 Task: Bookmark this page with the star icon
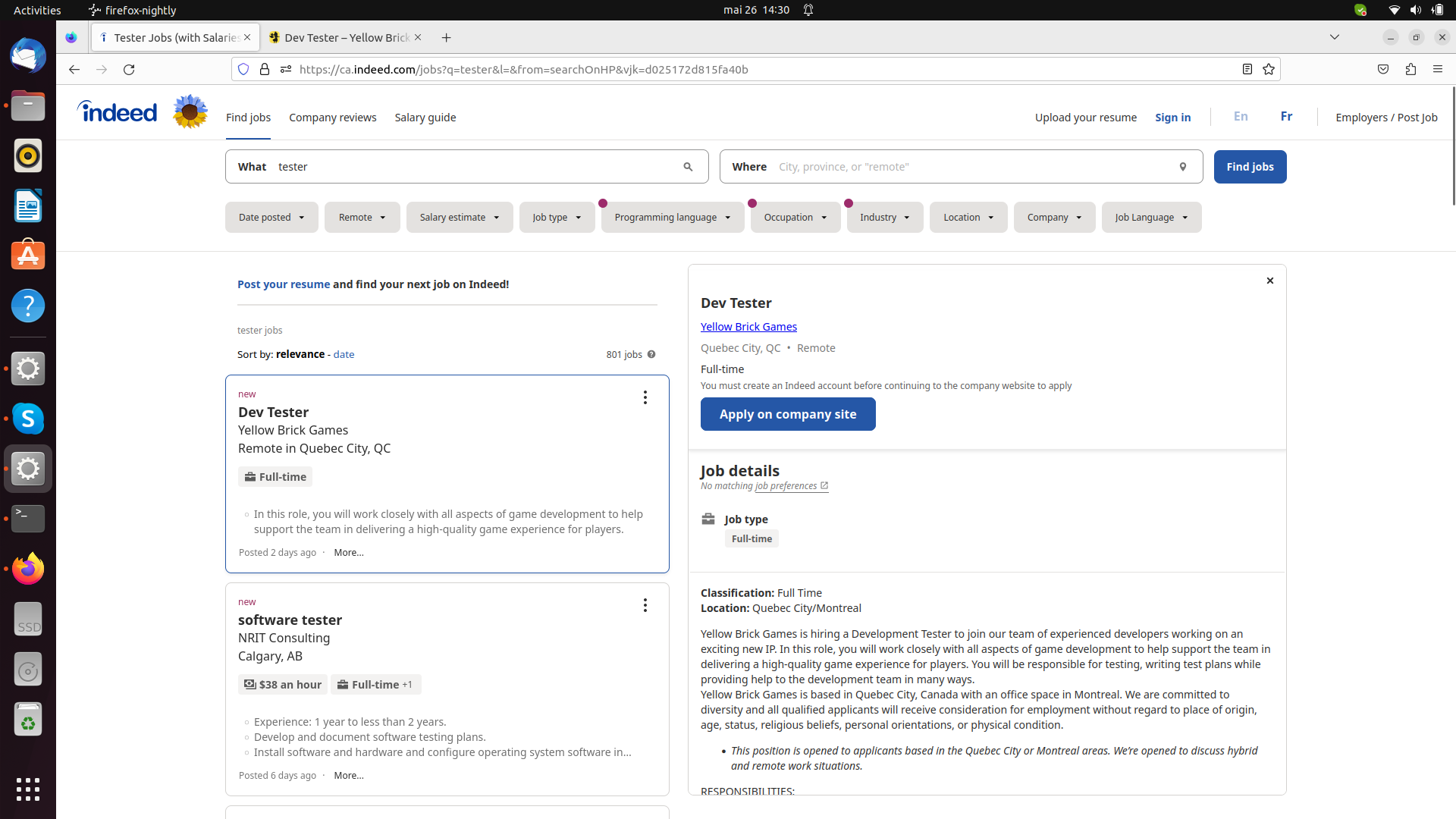point(1269,69)
